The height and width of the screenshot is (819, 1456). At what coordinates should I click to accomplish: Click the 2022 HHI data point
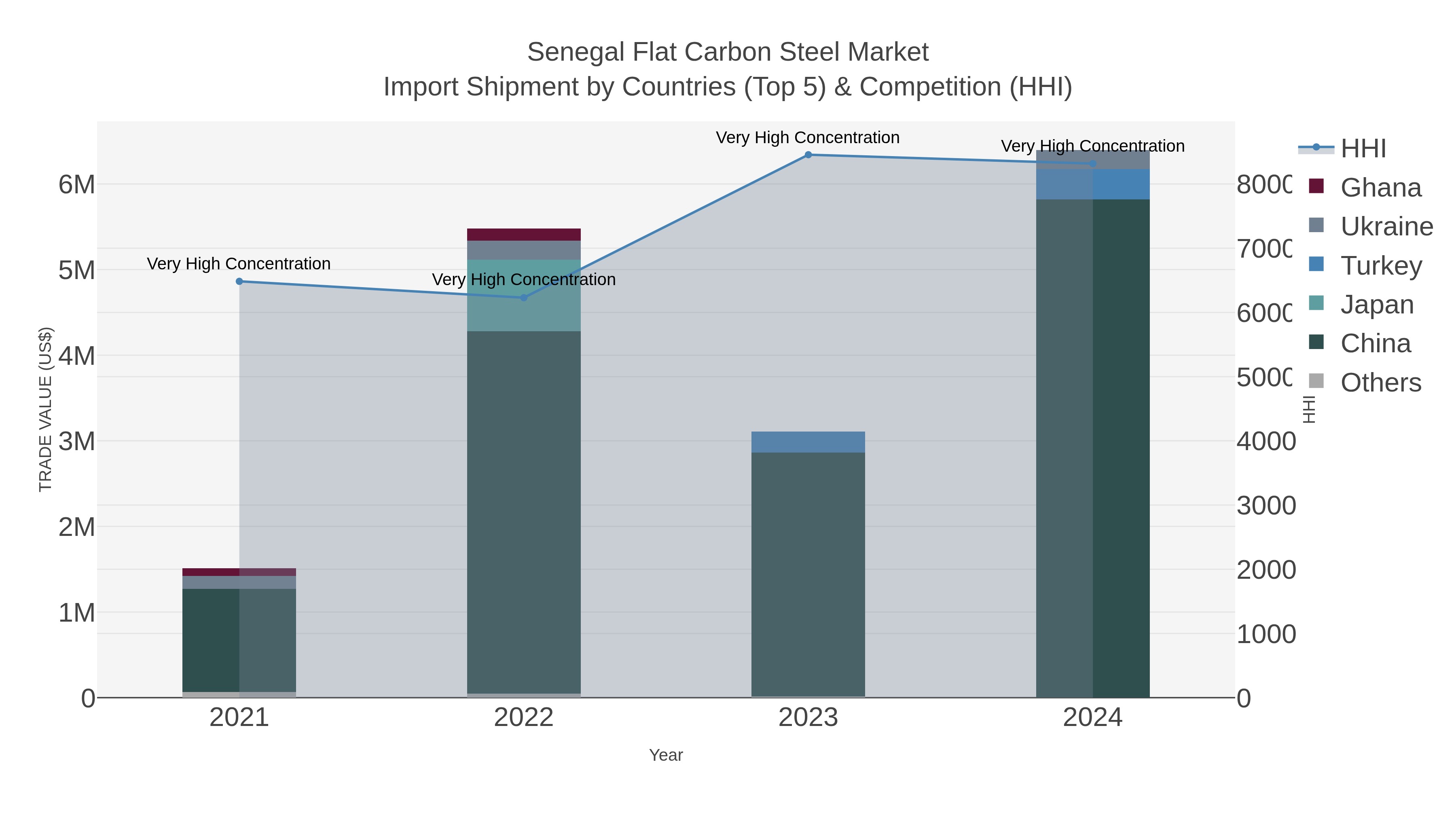[x=523, y=297]
